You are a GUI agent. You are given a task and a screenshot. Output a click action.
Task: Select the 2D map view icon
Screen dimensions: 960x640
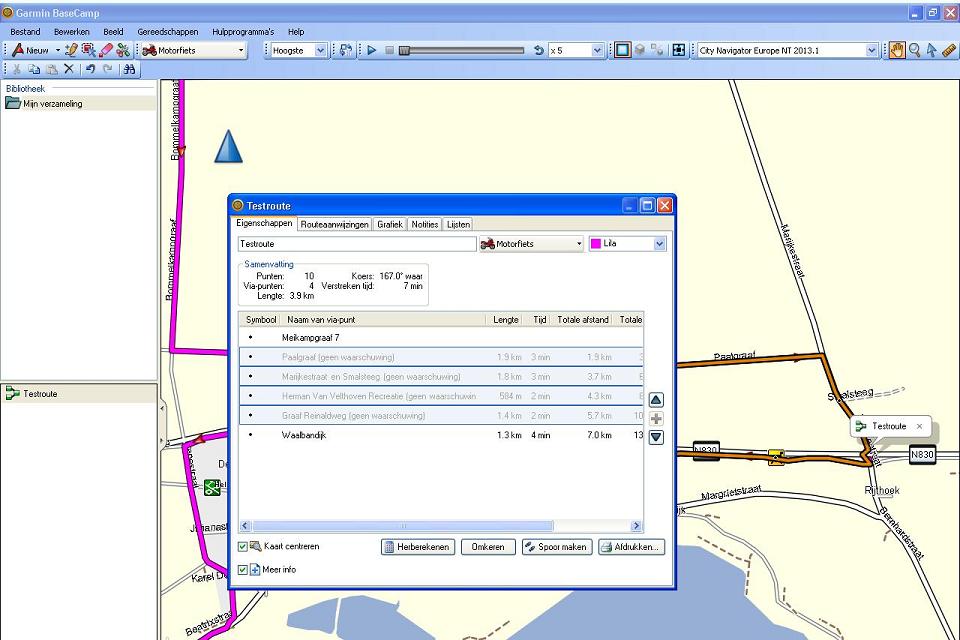tap(623, 50)
